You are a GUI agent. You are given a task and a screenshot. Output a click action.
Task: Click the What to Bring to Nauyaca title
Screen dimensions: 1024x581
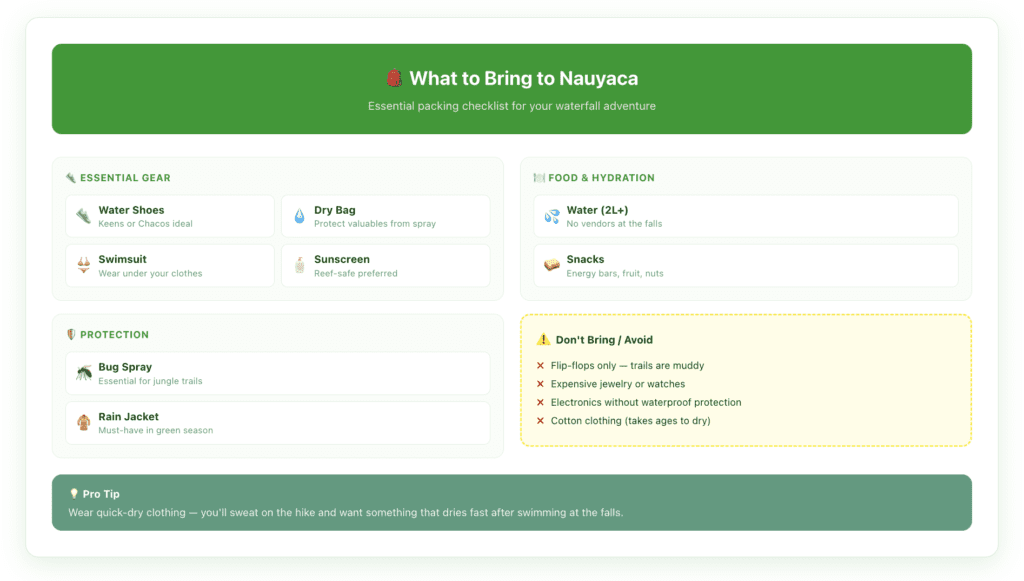[x=524, y=79]
